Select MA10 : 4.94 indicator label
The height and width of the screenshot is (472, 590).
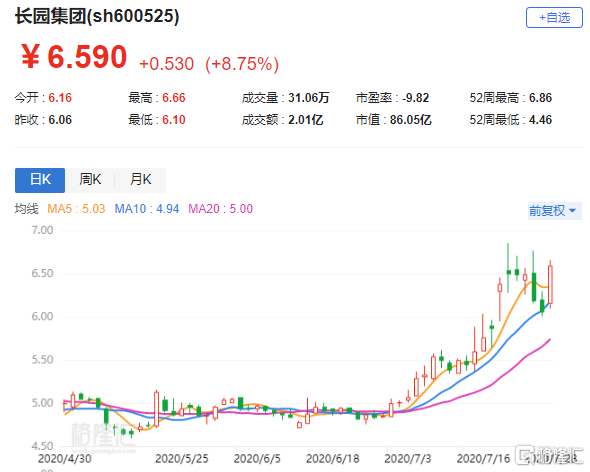(147, 209)
